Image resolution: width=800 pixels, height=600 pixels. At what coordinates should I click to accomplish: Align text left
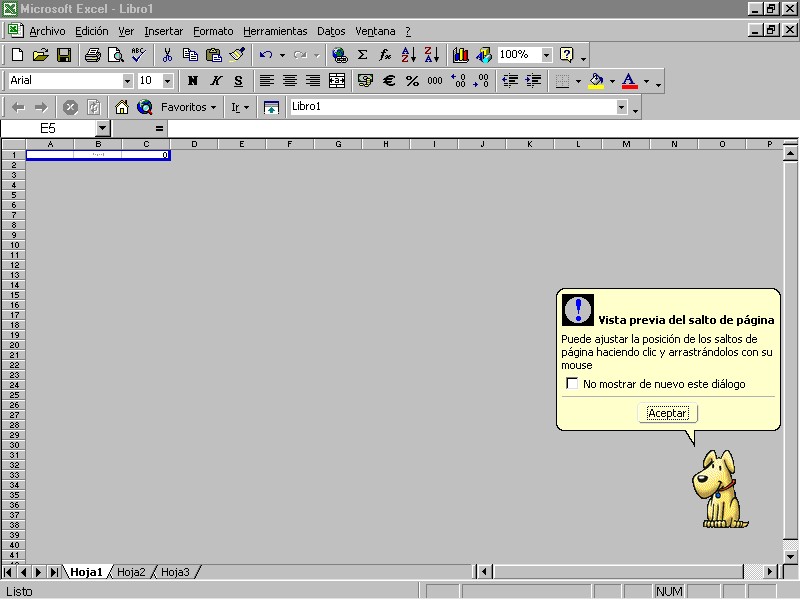click(x=266, y=81)
